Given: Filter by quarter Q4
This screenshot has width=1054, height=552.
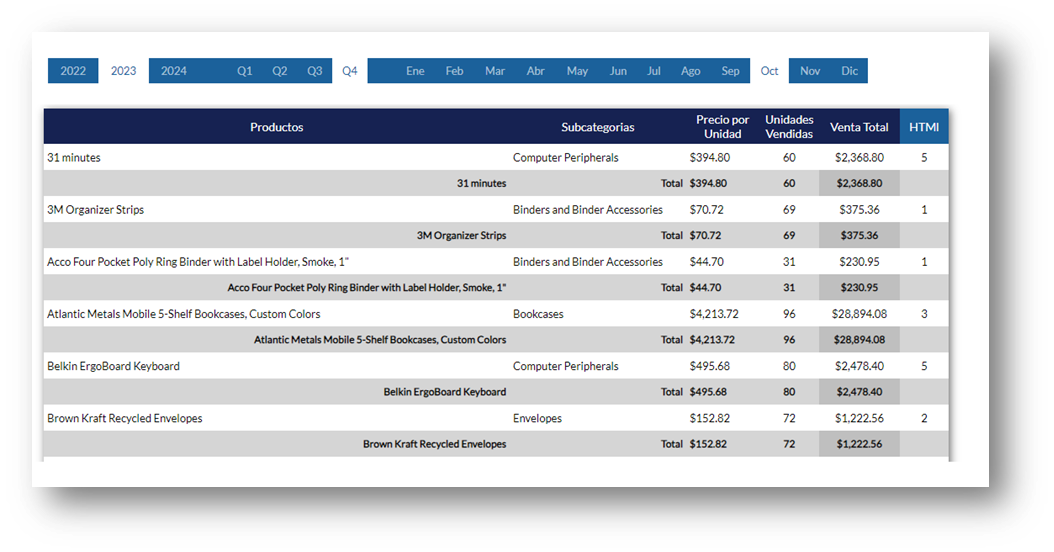Looking at the screenshot, I should (350, 71).
